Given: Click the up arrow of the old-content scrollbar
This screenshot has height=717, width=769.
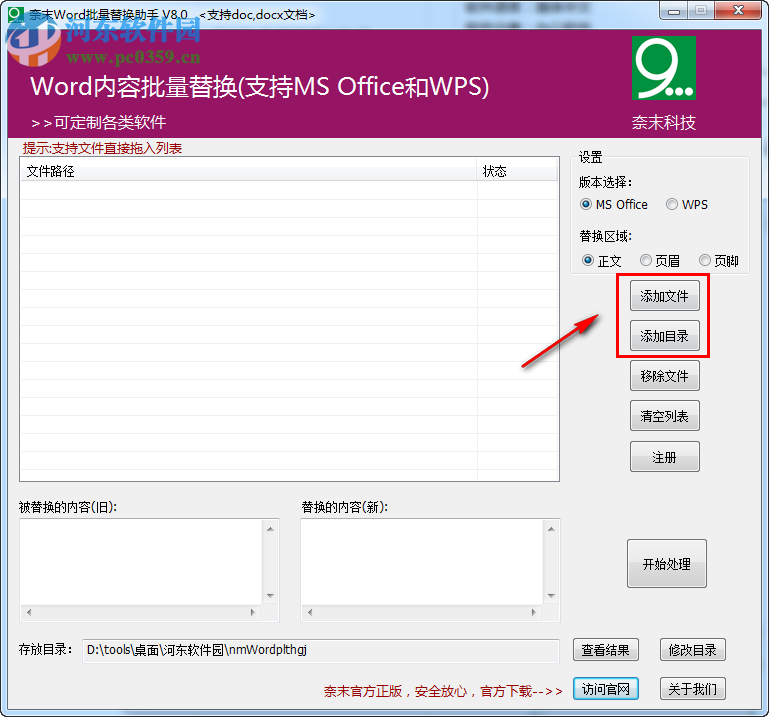Looking at the screenshot, I should [x=270, y=529].
